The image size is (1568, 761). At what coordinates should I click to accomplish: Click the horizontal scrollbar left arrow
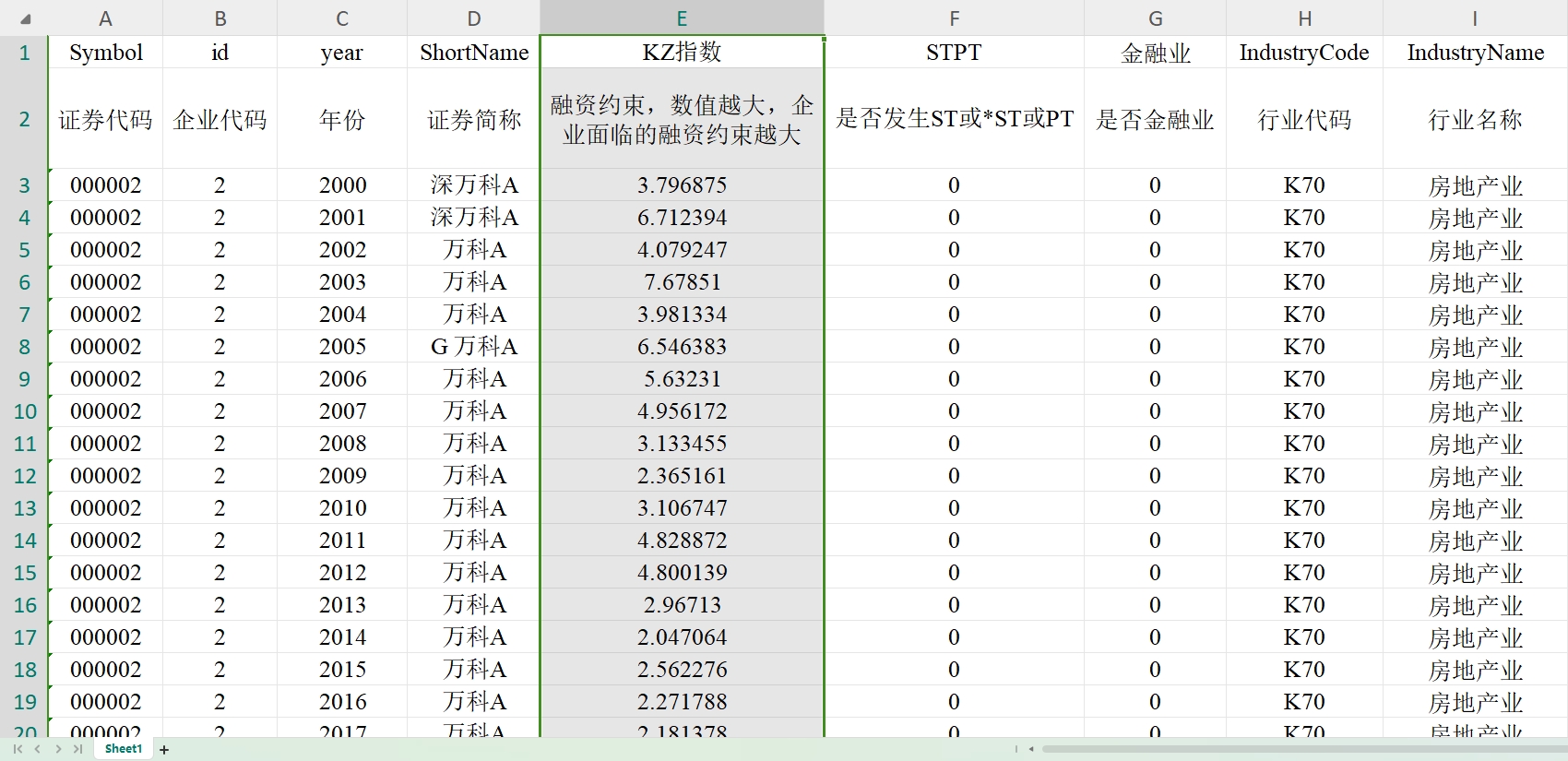pos(1031,749)
